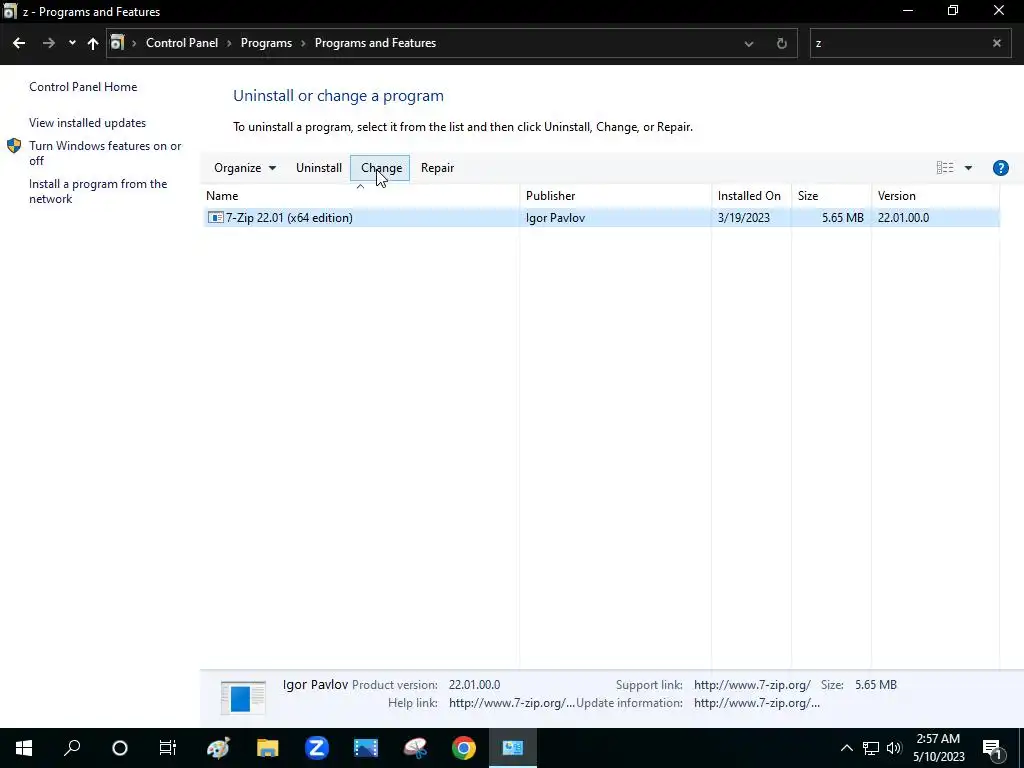1024x768 pixels.
Task: Click the Change toolbar button
Action: [381, 168]
